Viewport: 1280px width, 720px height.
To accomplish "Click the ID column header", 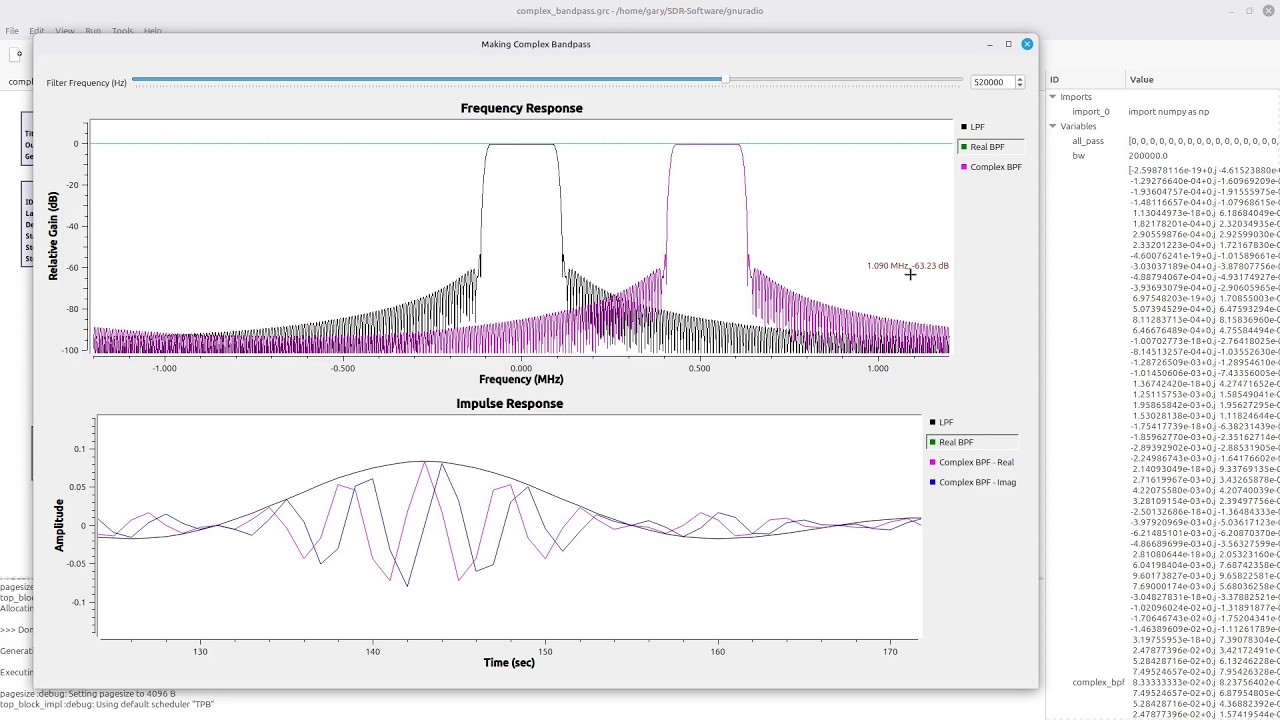I will click(x=1085, y=79).
